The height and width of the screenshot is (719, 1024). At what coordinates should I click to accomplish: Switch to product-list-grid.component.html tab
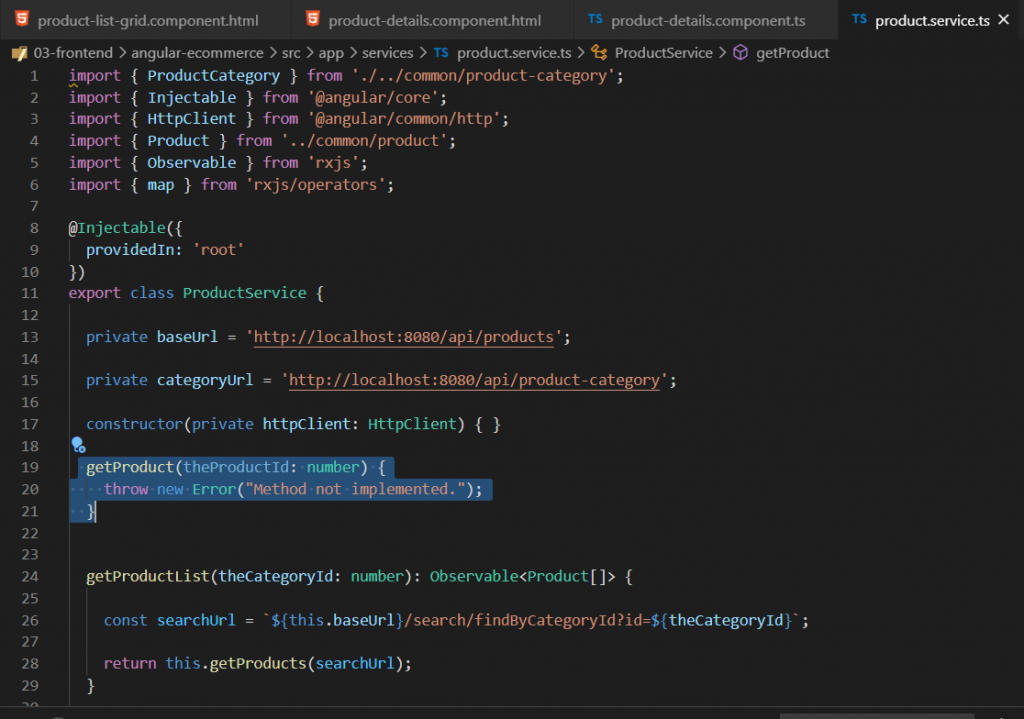point(148,20)
